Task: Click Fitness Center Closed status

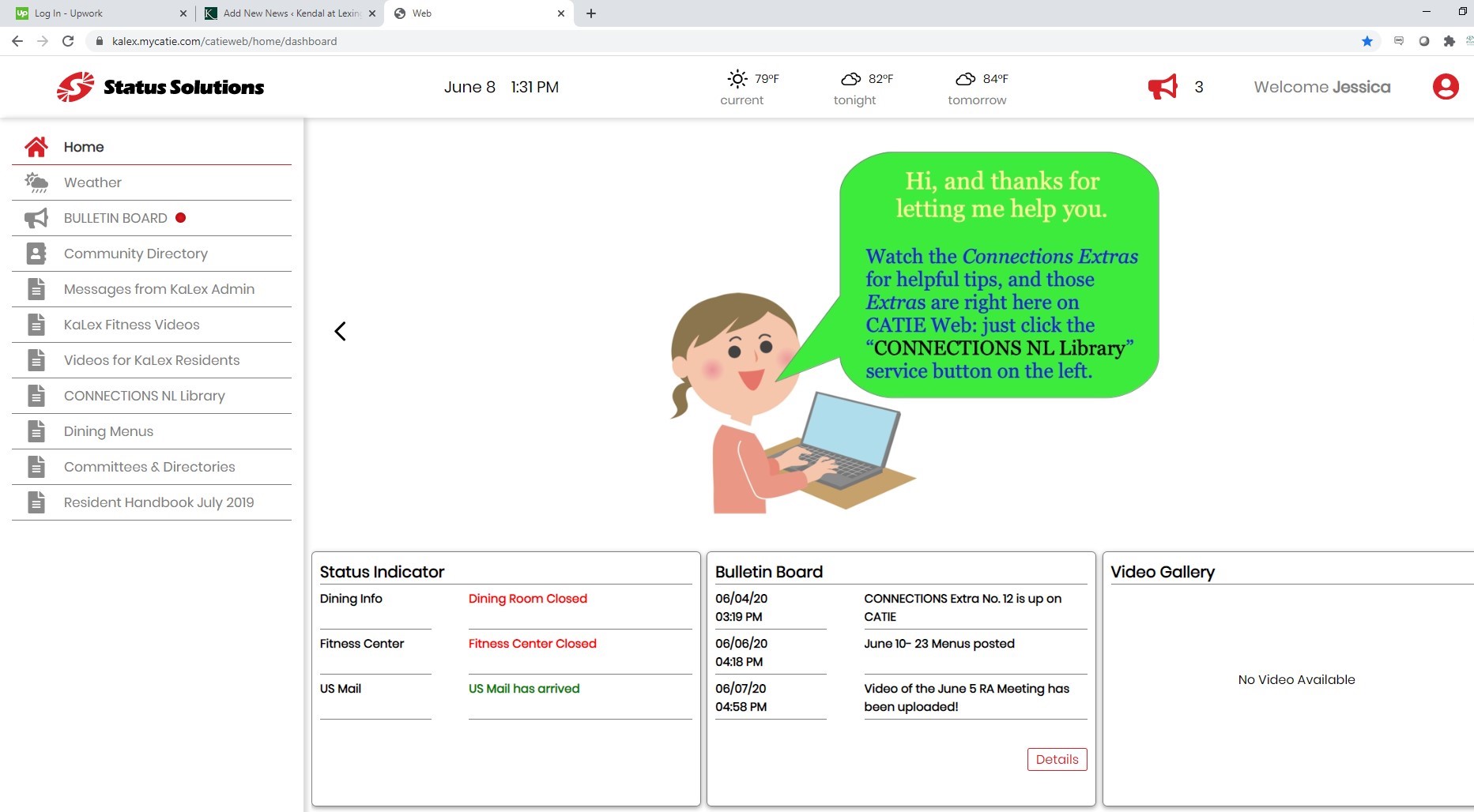Action: pyautogui.click(x=533, y=644)
